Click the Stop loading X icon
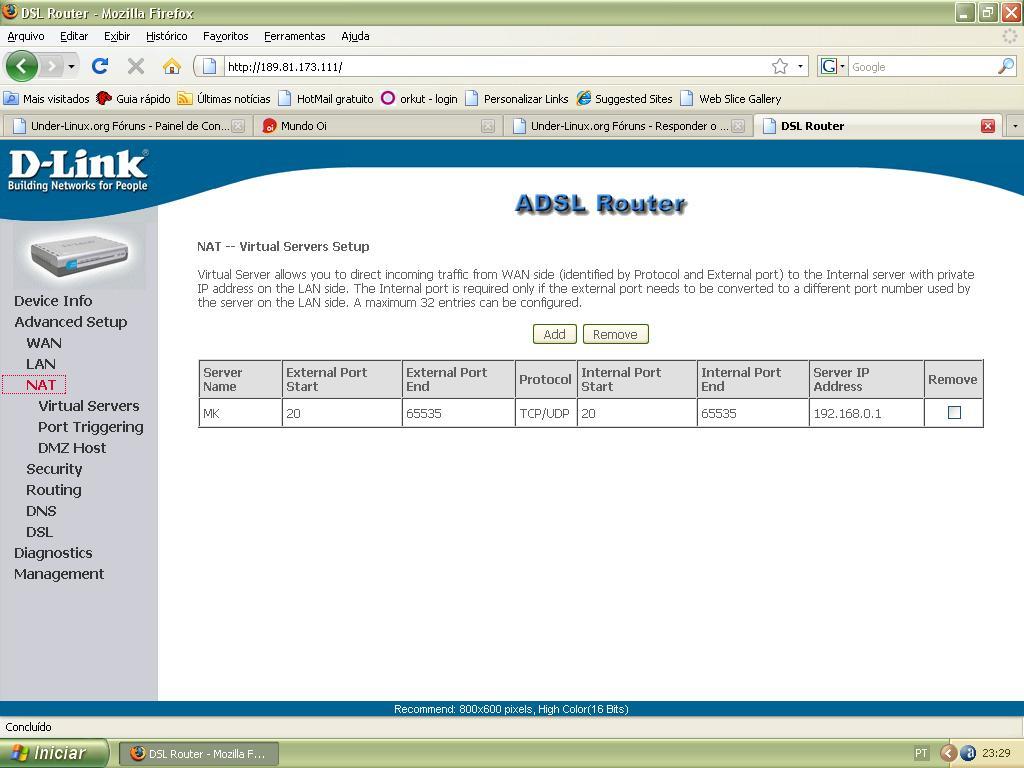 click(x=136, y=66)
